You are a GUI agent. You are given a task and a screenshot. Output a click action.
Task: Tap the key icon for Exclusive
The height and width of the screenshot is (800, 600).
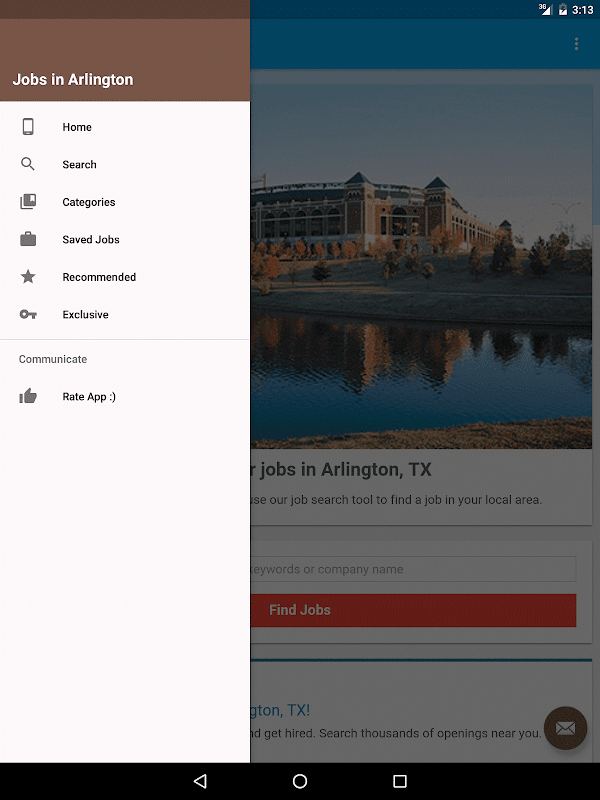click(28, 314)
